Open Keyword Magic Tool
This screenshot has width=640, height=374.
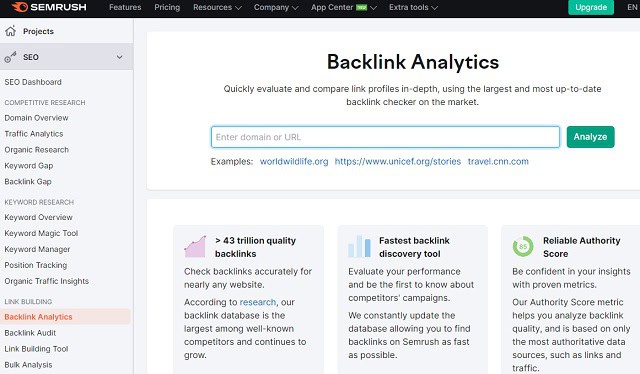click(x=41, y=234)
